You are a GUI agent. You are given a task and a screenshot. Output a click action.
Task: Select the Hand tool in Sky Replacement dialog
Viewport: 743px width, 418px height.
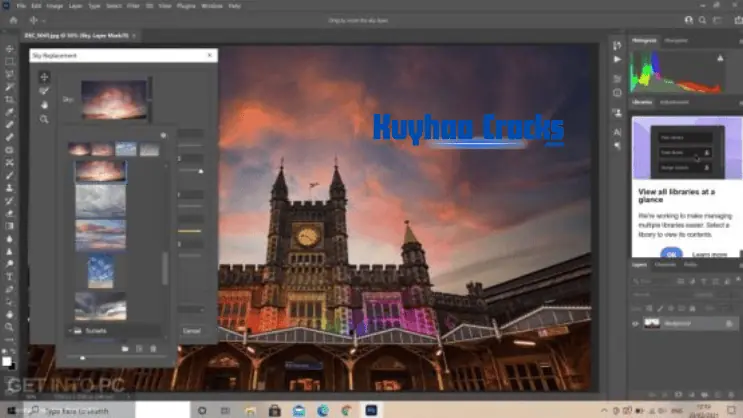44,104
